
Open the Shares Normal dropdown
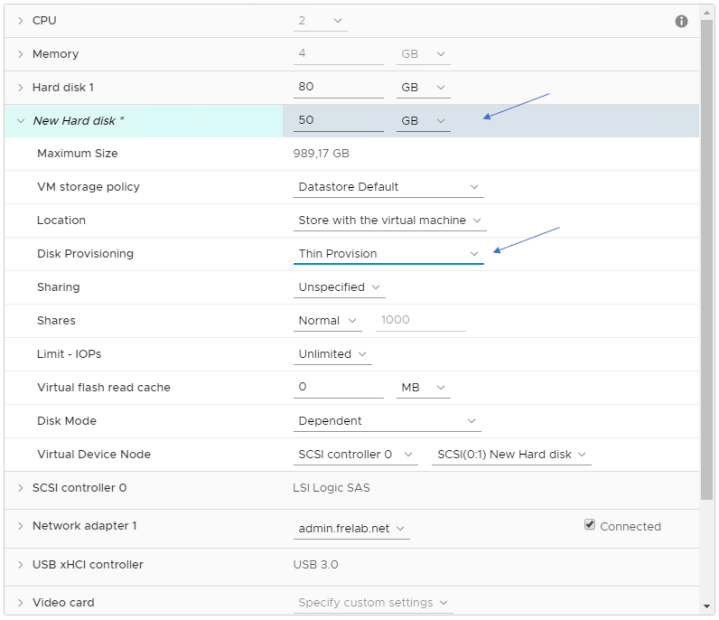click(x=329, y=321)
